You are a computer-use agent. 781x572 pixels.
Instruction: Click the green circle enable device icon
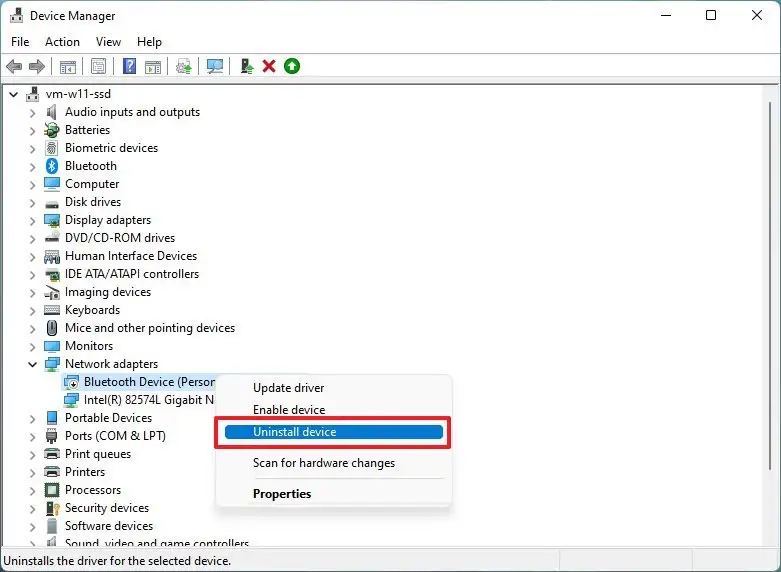292,66
